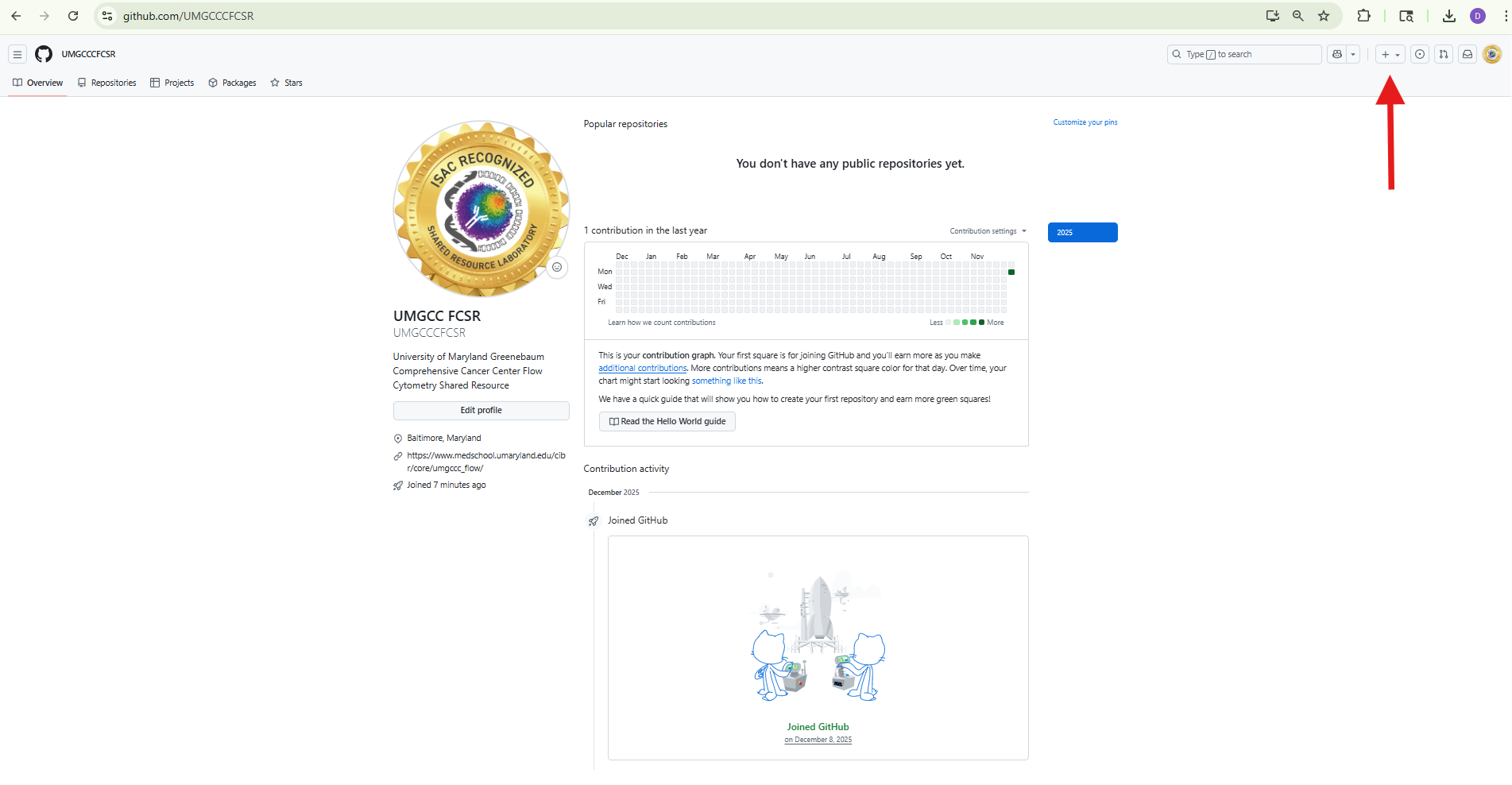Expand the Create new plus dropdown
Image resolution: width=1512 pixels, height=785 pixels.
[x=1390, y=54]
